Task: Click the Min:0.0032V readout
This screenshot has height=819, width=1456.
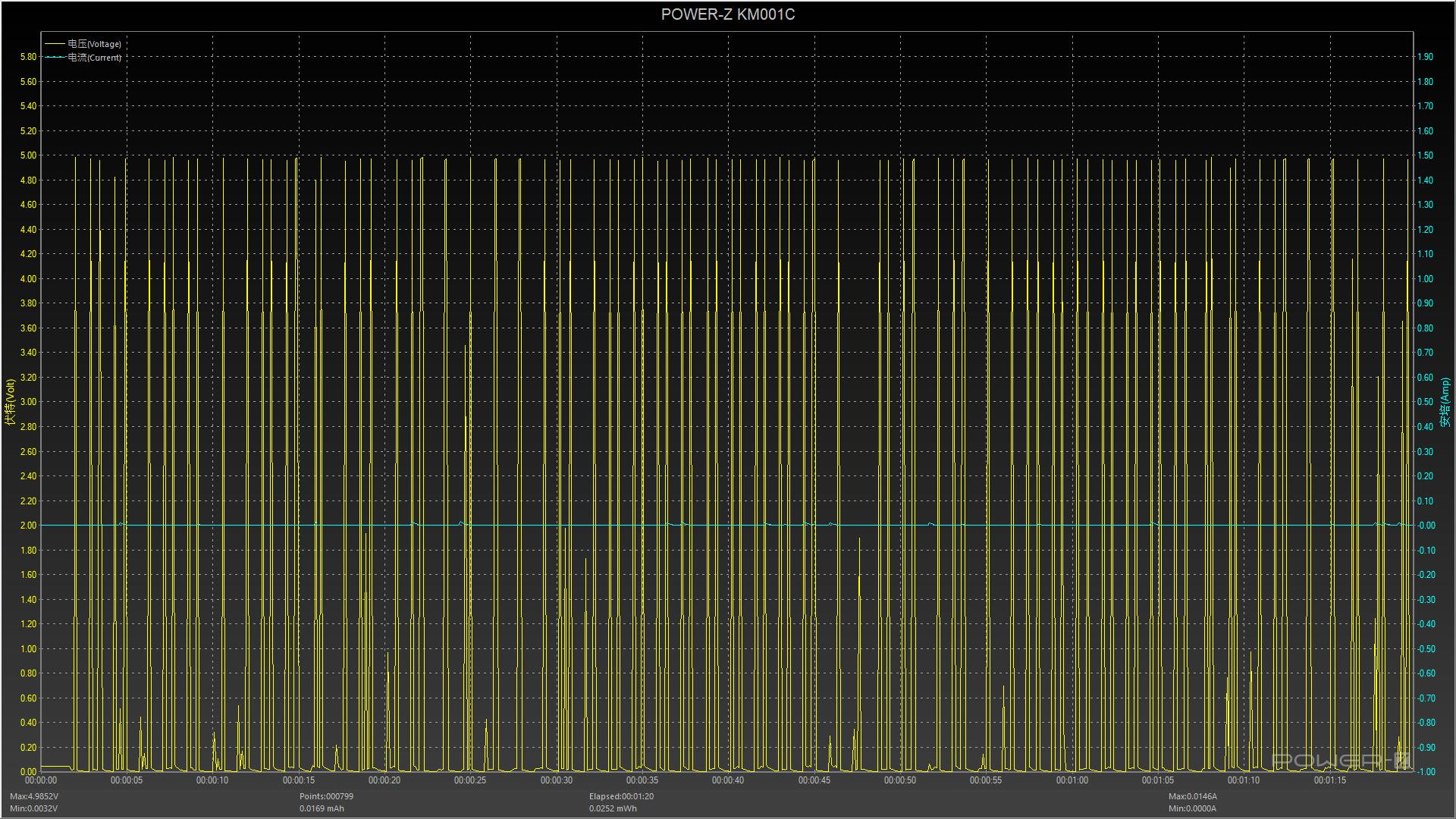Action: pos(34,808)
